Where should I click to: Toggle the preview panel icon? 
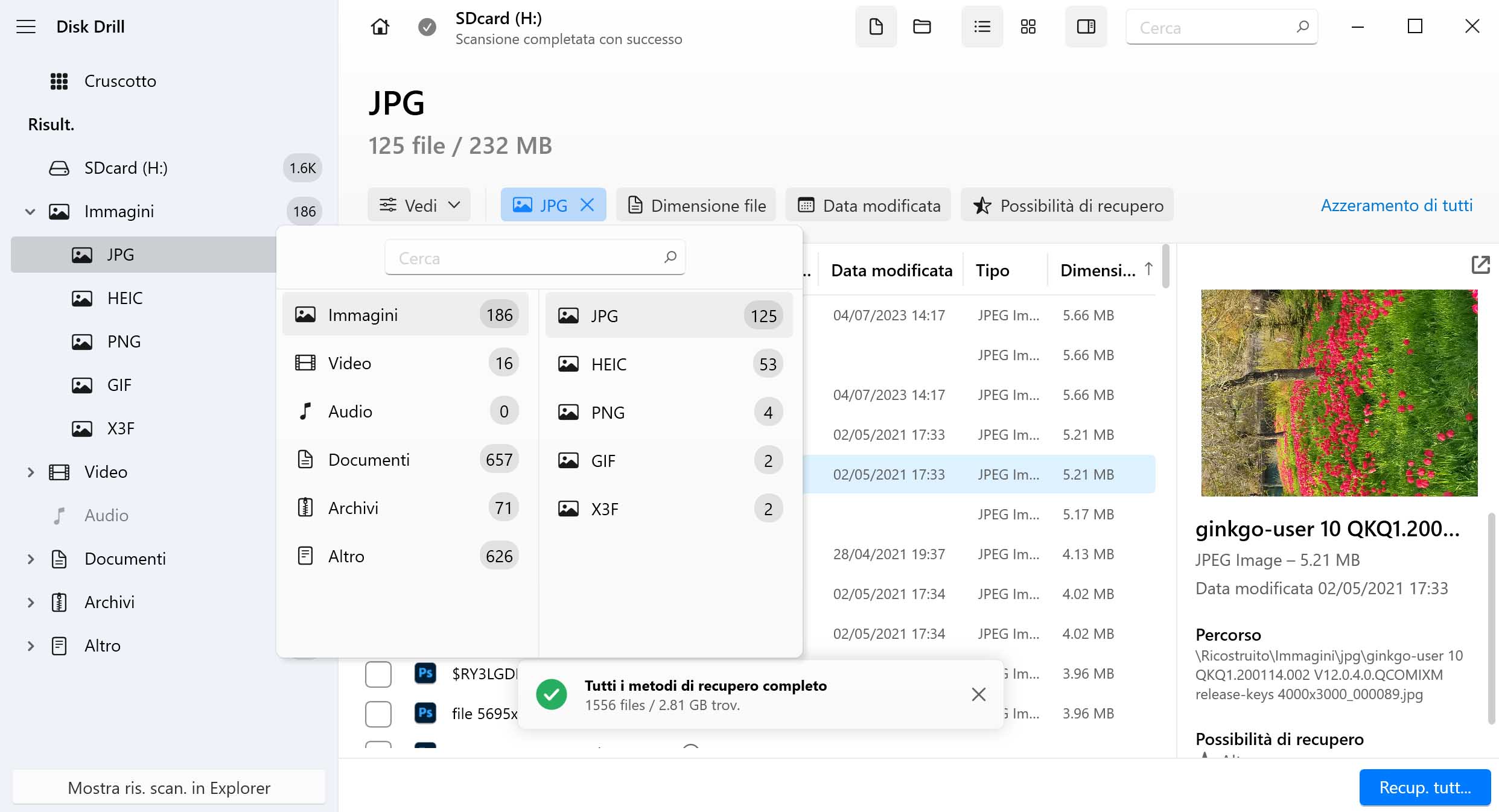(x=1086, y=27)
